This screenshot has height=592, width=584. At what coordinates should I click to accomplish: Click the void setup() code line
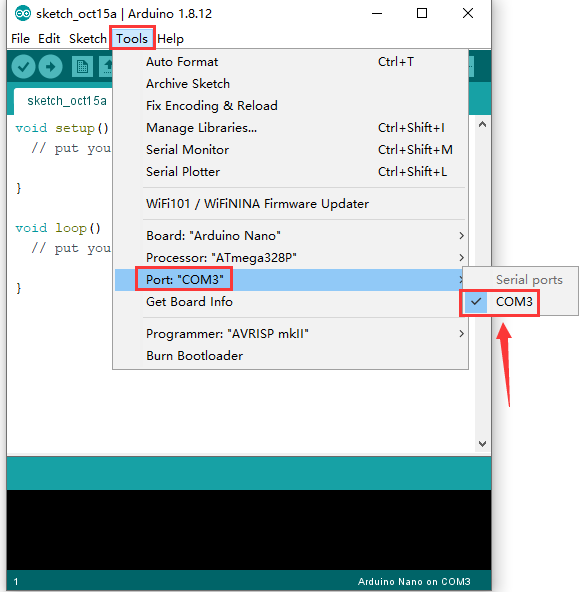[62, 128]
